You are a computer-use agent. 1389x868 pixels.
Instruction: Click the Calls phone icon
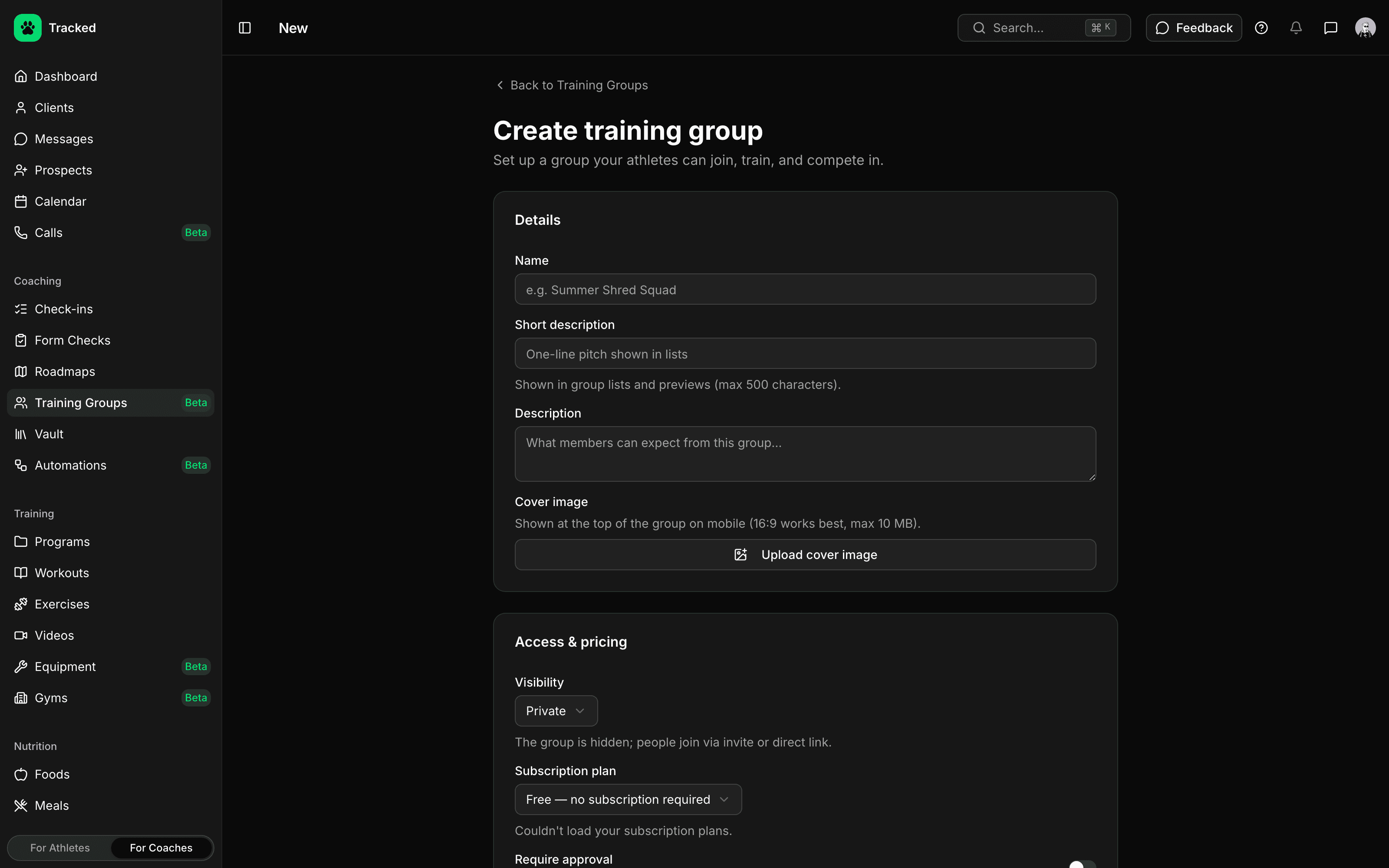pyautogui.click(x=21, y=233)
